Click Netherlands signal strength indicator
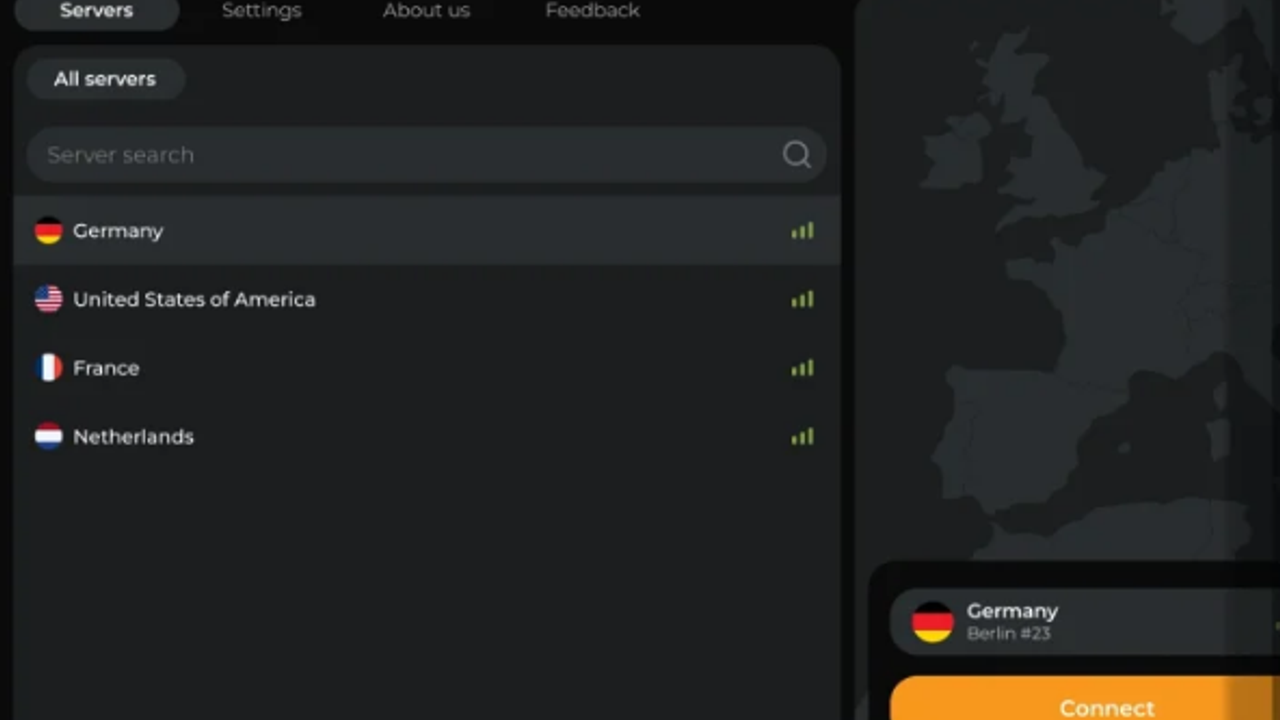 (x=802, y=436)
